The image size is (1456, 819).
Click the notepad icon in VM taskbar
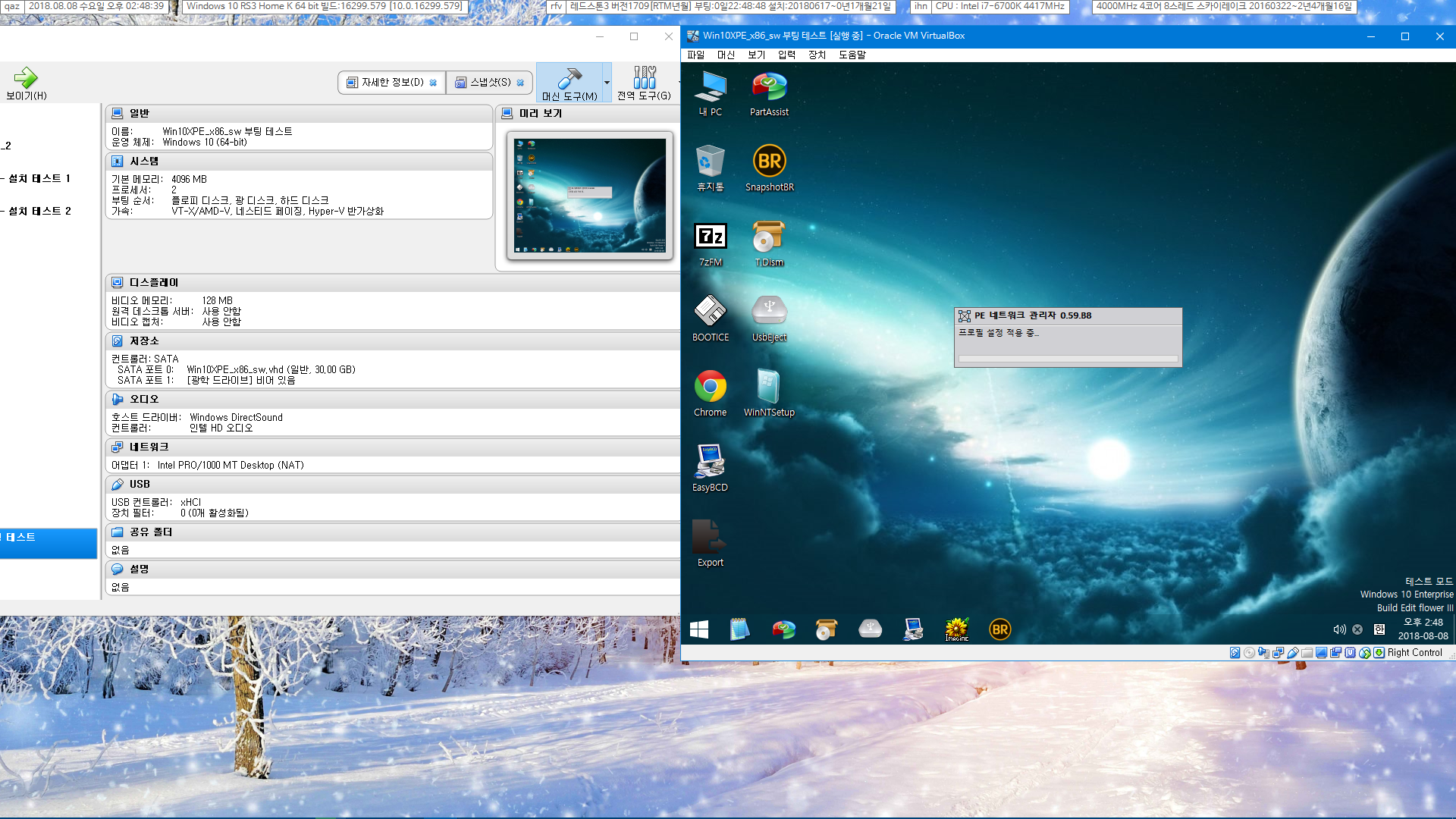[x=739, y=629]
